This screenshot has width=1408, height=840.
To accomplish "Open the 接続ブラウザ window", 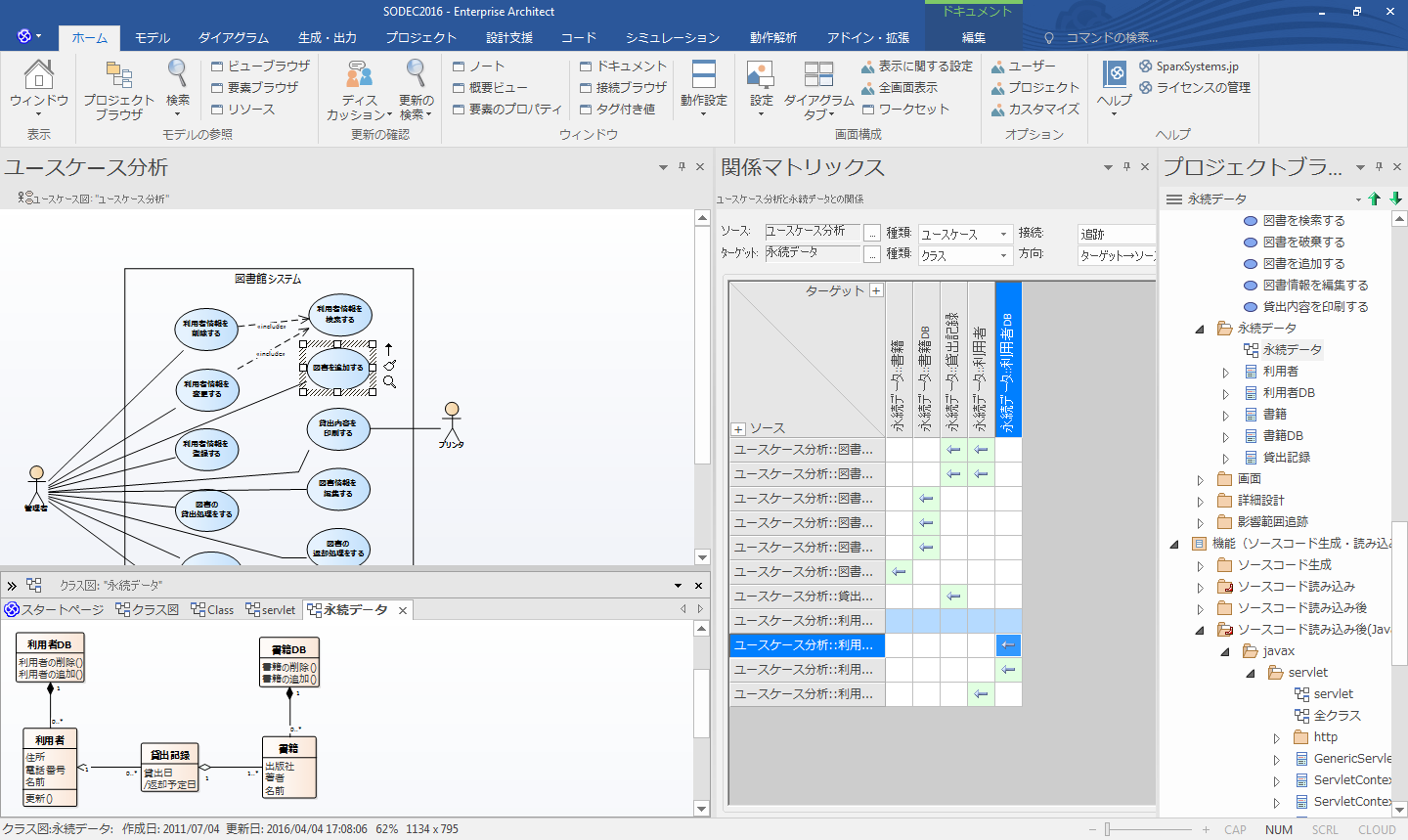I will pyautogui.click(x=623, y=87).
